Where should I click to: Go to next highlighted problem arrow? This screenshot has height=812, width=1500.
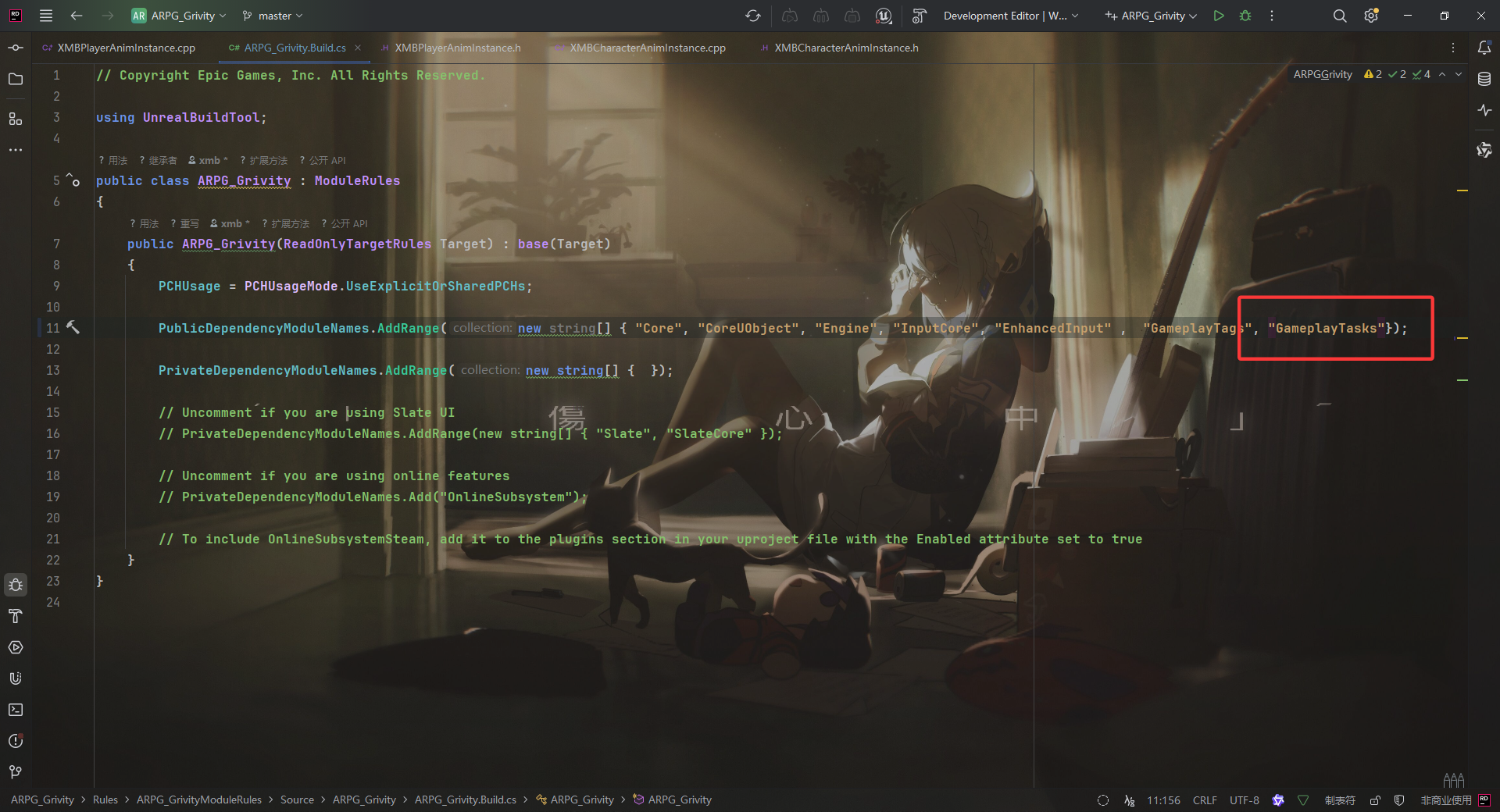click(1458, 74)
